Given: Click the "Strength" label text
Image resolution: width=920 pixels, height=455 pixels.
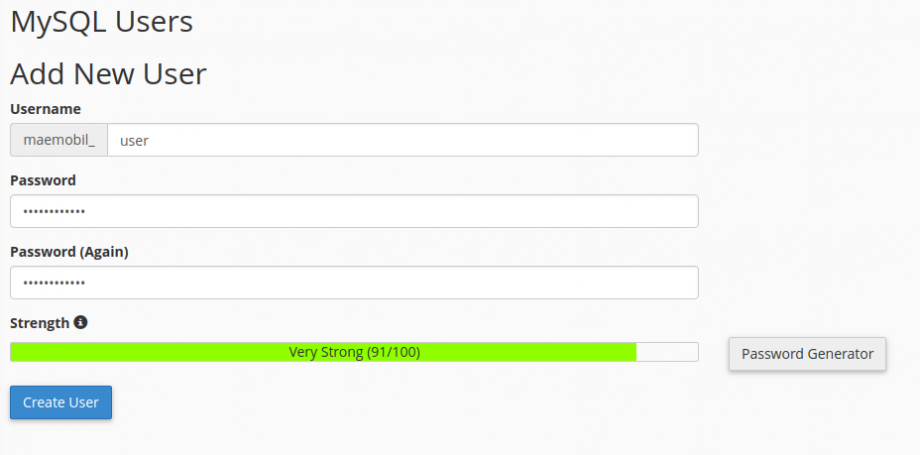Looking at the screenshot, I should pos(40,323).
